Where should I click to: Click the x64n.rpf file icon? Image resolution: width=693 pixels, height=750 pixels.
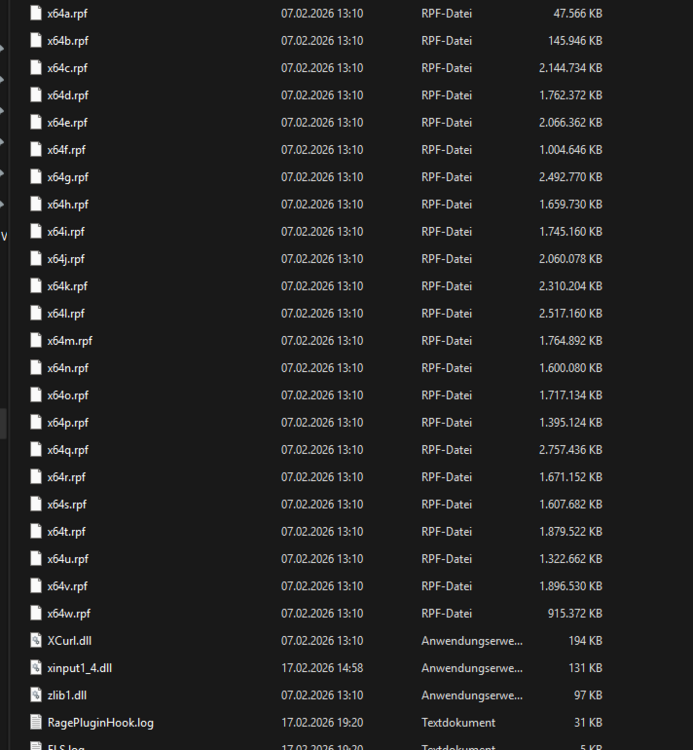point(36,367)
